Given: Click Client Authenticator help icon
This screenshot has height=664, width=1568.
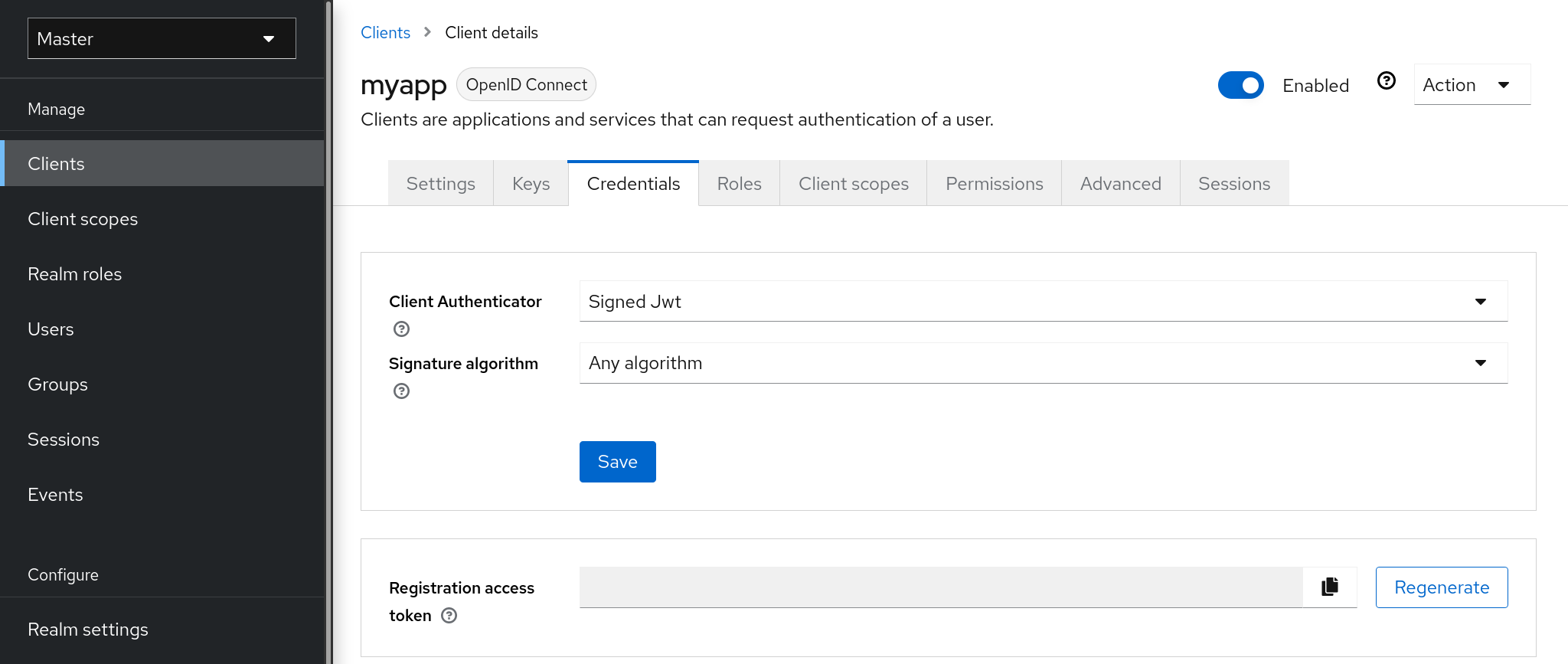Looking at the screenshot, I should 401,329.
